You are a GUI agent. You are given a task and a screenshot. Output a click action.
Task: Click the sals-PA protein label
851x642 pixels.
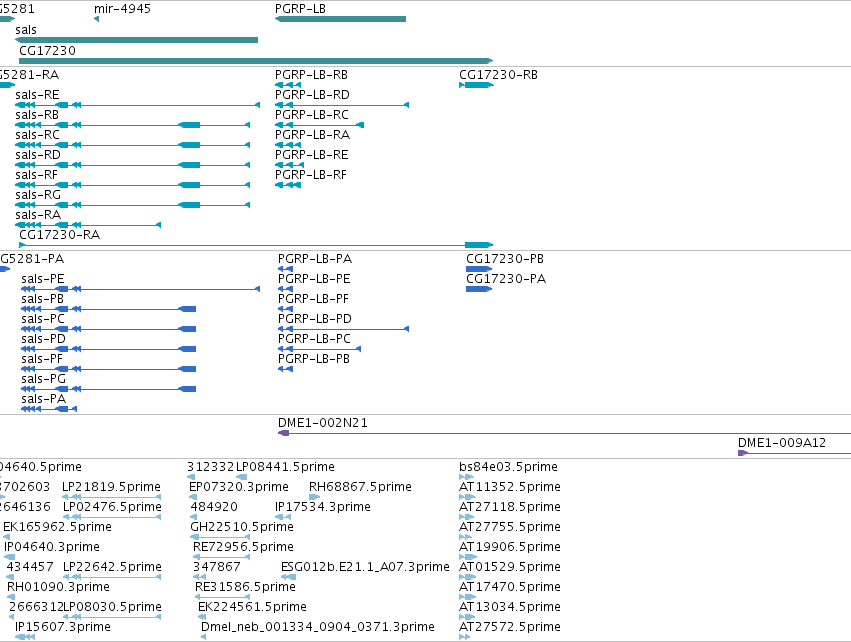(x=43, y=399)
